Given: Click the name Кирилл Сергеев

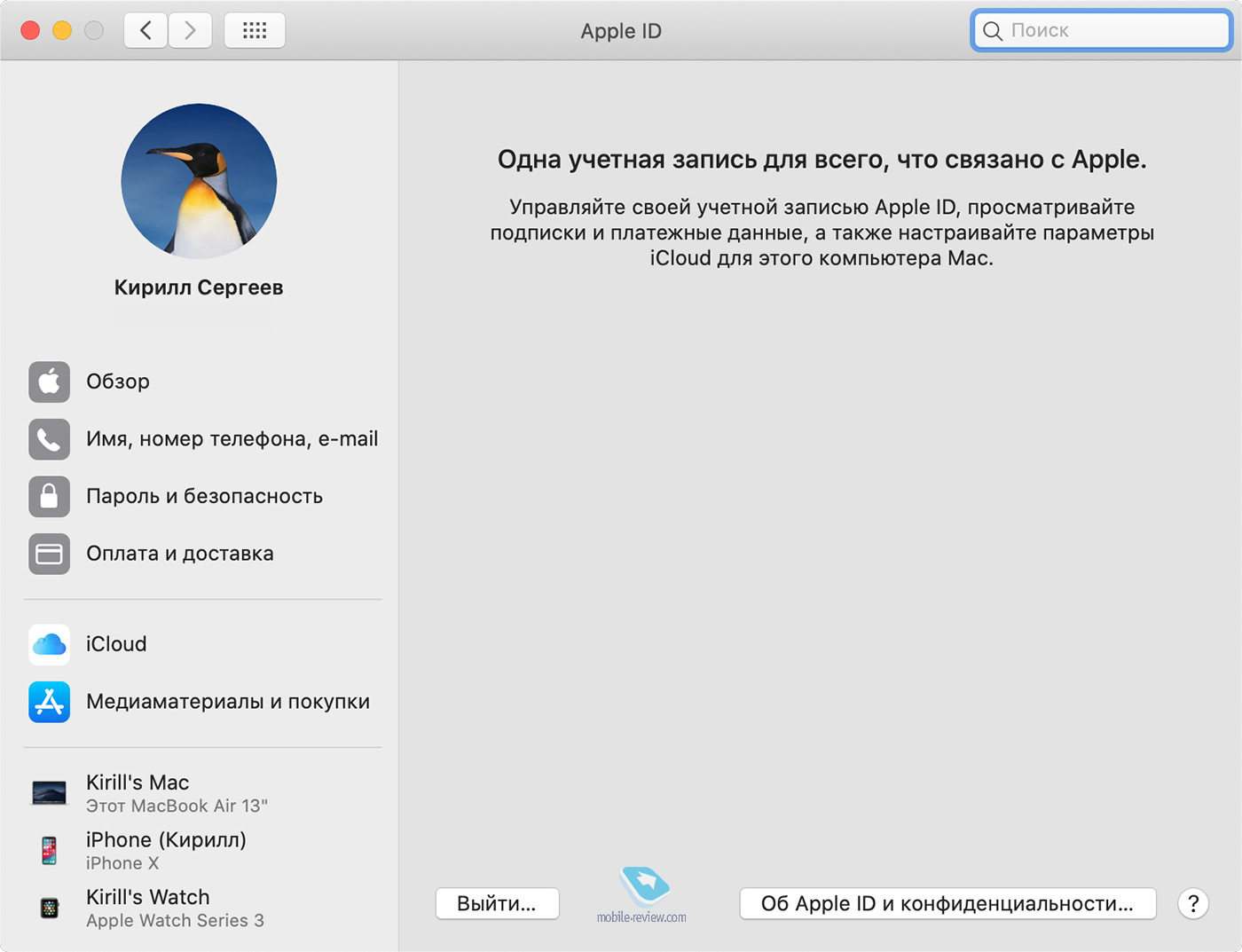Looking at the screenshot, I should 199,287.
